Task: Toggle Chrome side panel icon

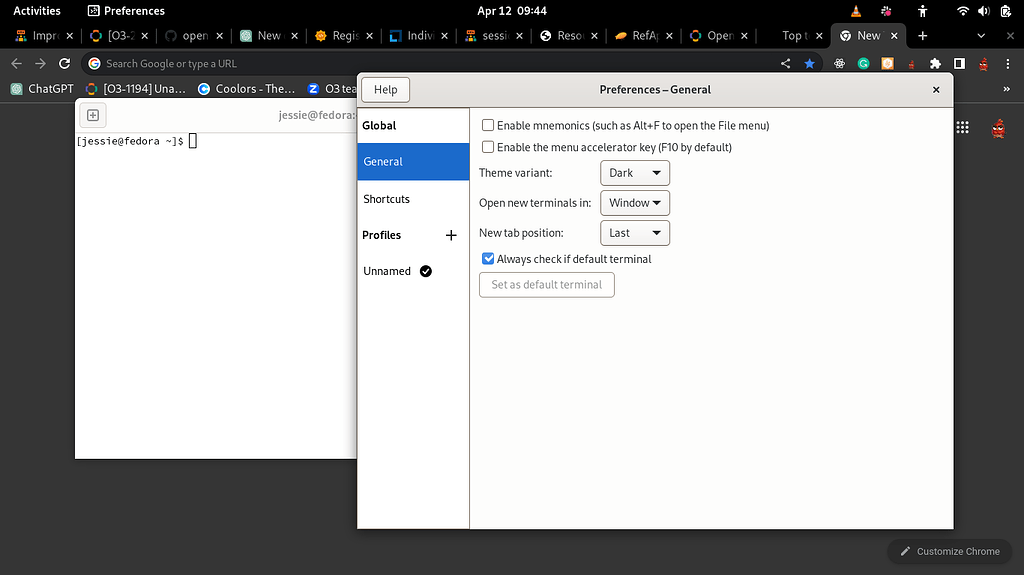Action: (x=959, y=63)
